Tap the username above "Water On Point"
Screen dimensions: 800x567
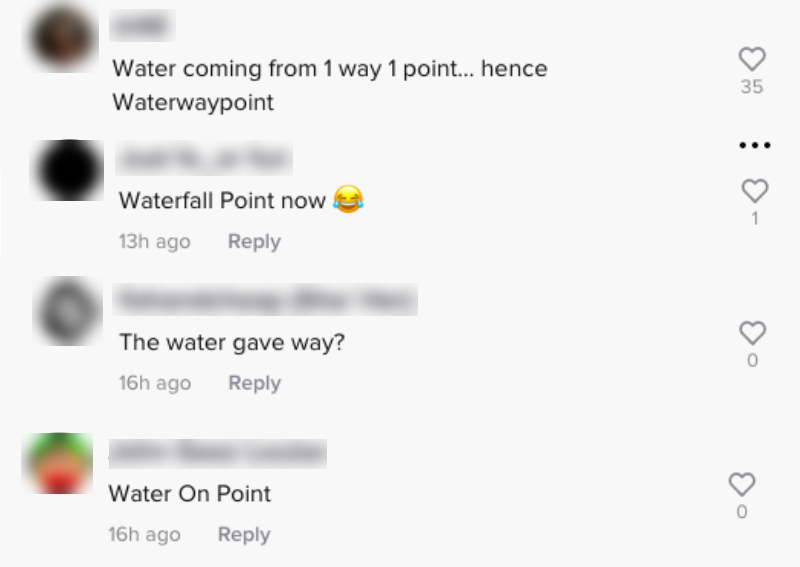(217, 452)
